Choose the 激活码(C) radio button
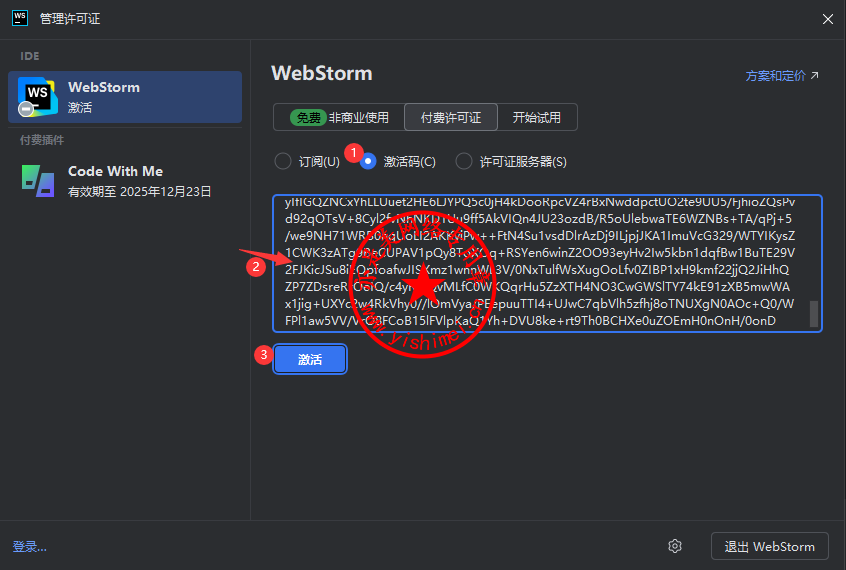 pyautogui.click(x=368, y=161)
